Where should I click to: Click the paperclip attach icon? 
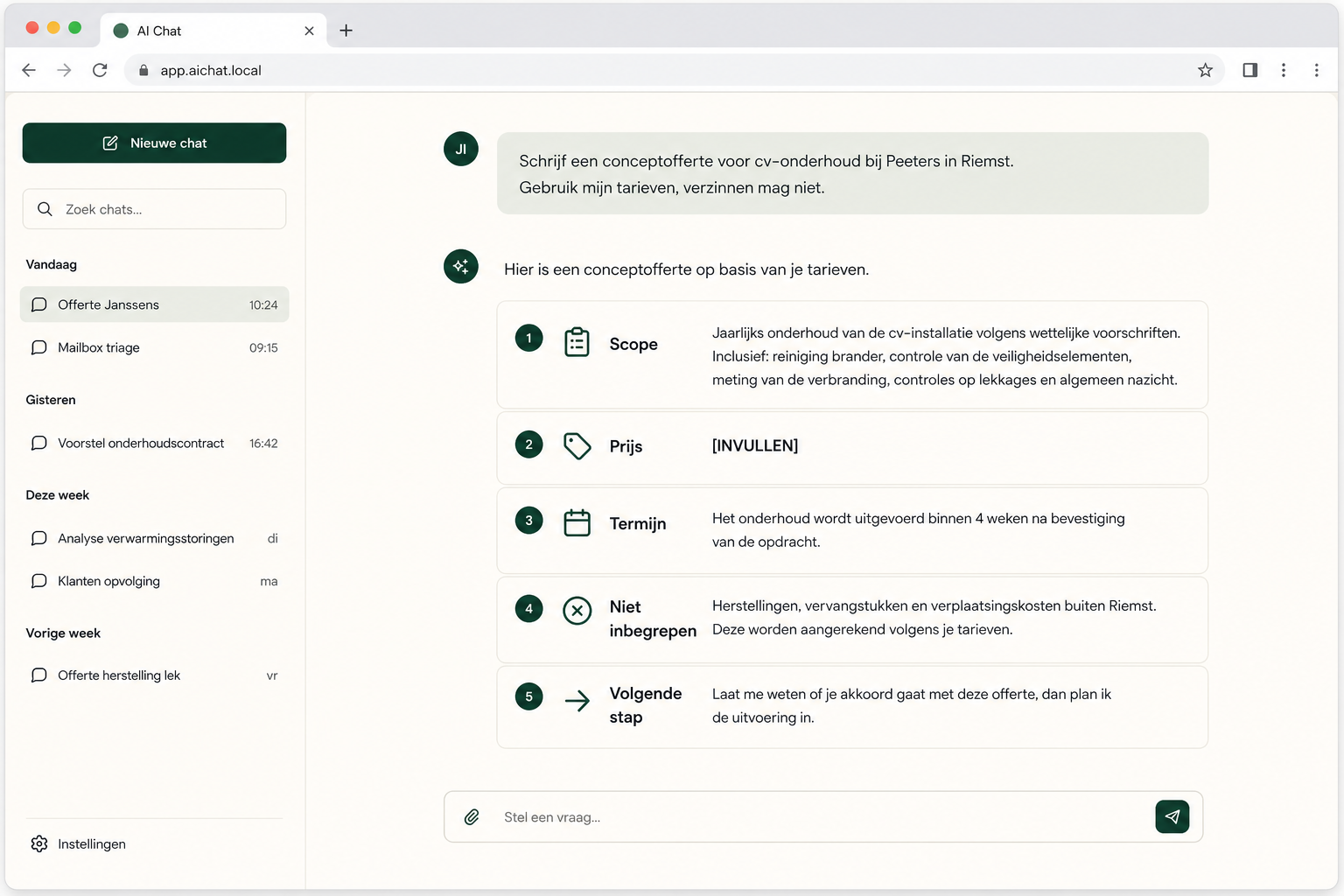pyautogui.click(x=472, y=817)
